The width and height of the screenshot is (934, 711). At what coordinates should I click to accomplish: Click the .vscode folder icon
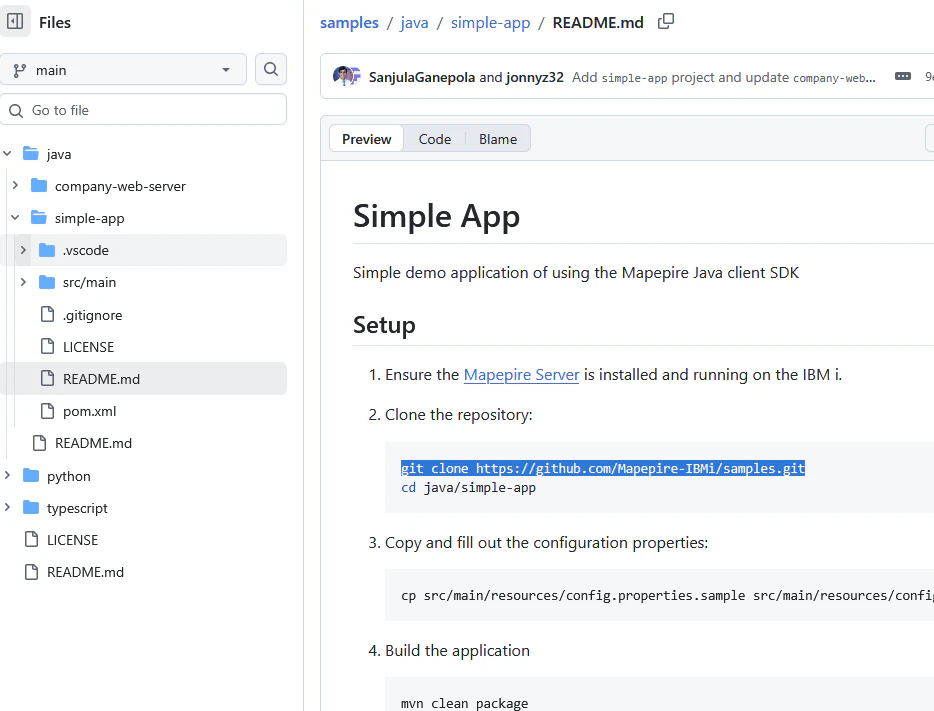click(47, 250)
